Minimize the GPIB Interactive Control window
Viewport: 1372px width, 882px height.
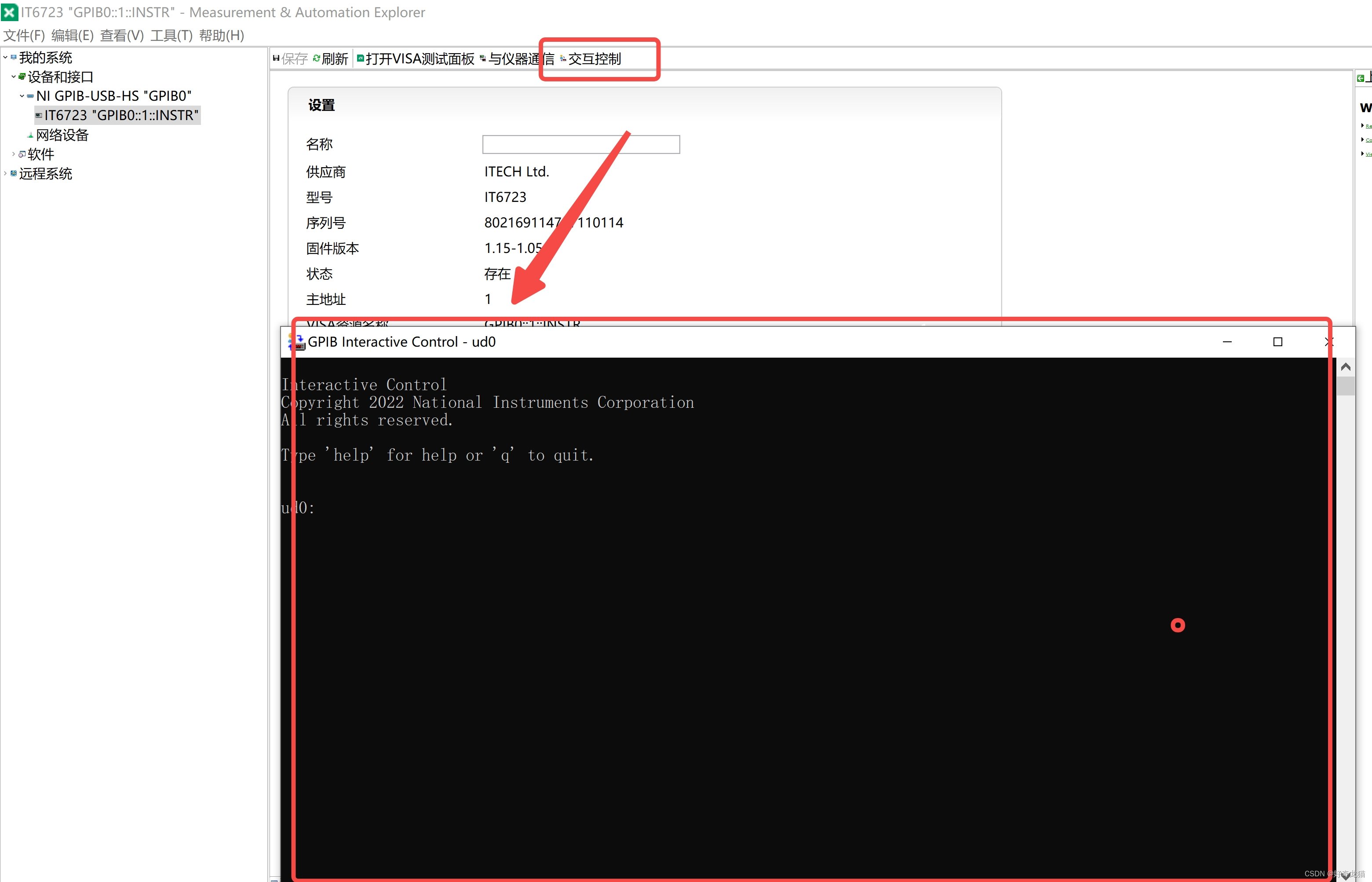click(1227, 342)
